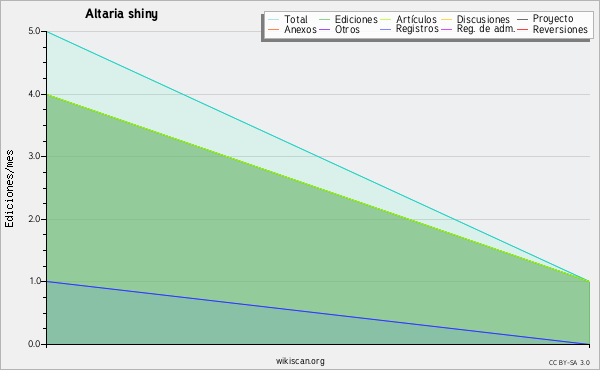The width and height of the screenshot is (600, 370).
Task: Click the Discusiones legend color line
Action: click(x=447, y=20)
